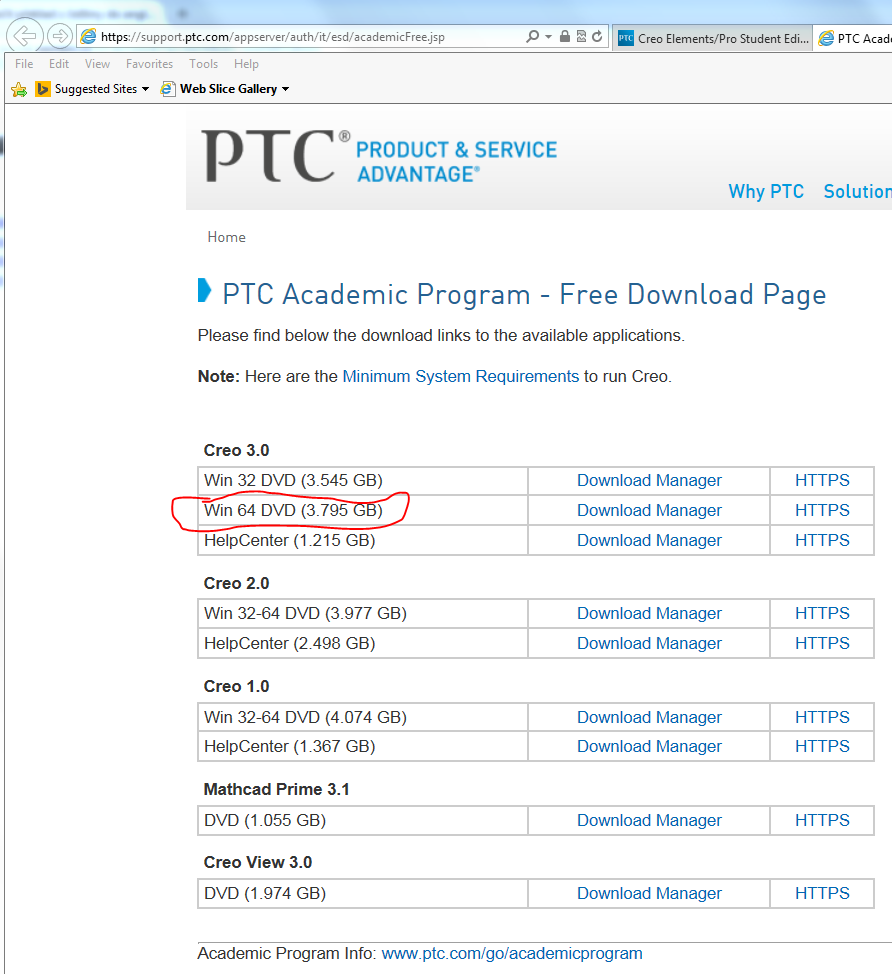Click HTTPS for Creo View DVD (1.974 GB)

[x=822, y=893]
